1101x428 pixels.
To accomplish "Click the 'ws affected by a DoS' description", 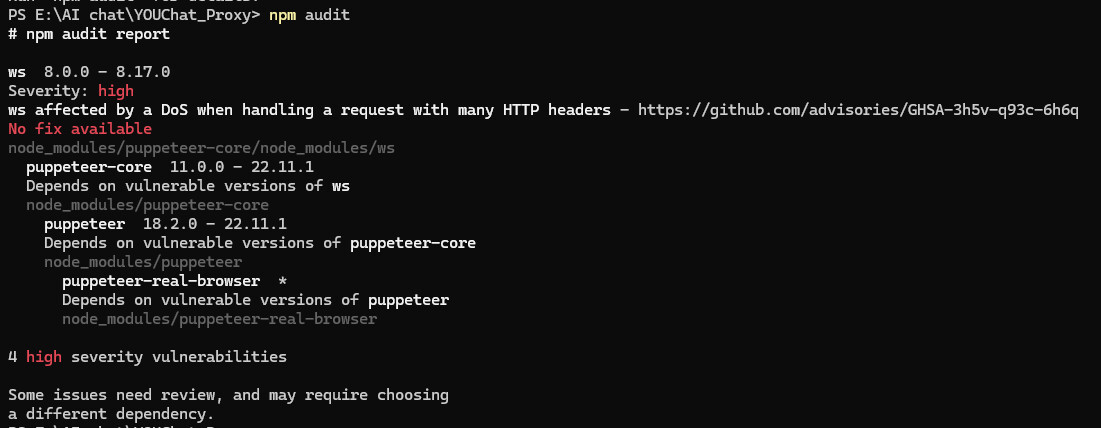I will [x=309, y=110].
